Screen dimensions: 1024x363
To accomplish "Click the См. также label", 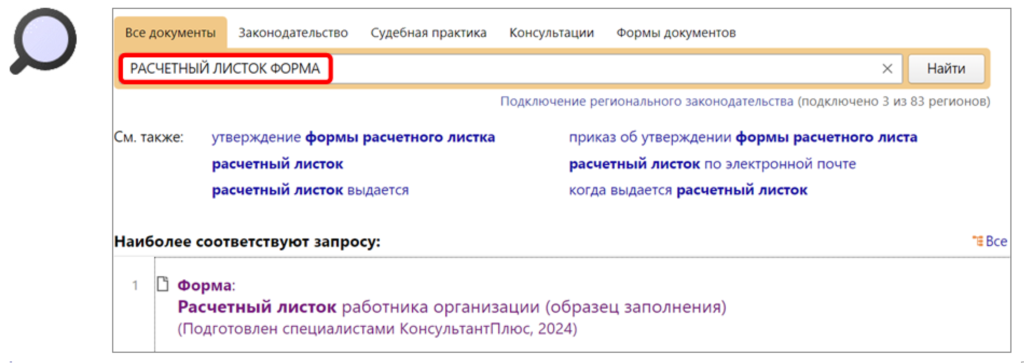I will click(149, 138).
